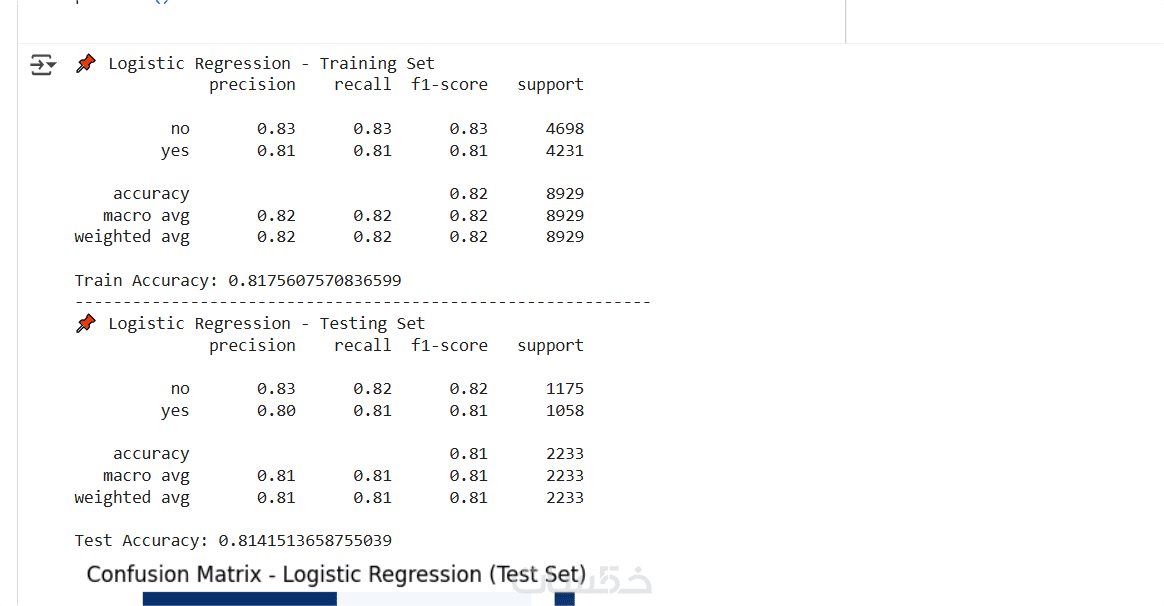This screenshot has width=1164, height=606.
Task: Click 'weighted avg' label in the training report
Action: (x=132, y=237)
